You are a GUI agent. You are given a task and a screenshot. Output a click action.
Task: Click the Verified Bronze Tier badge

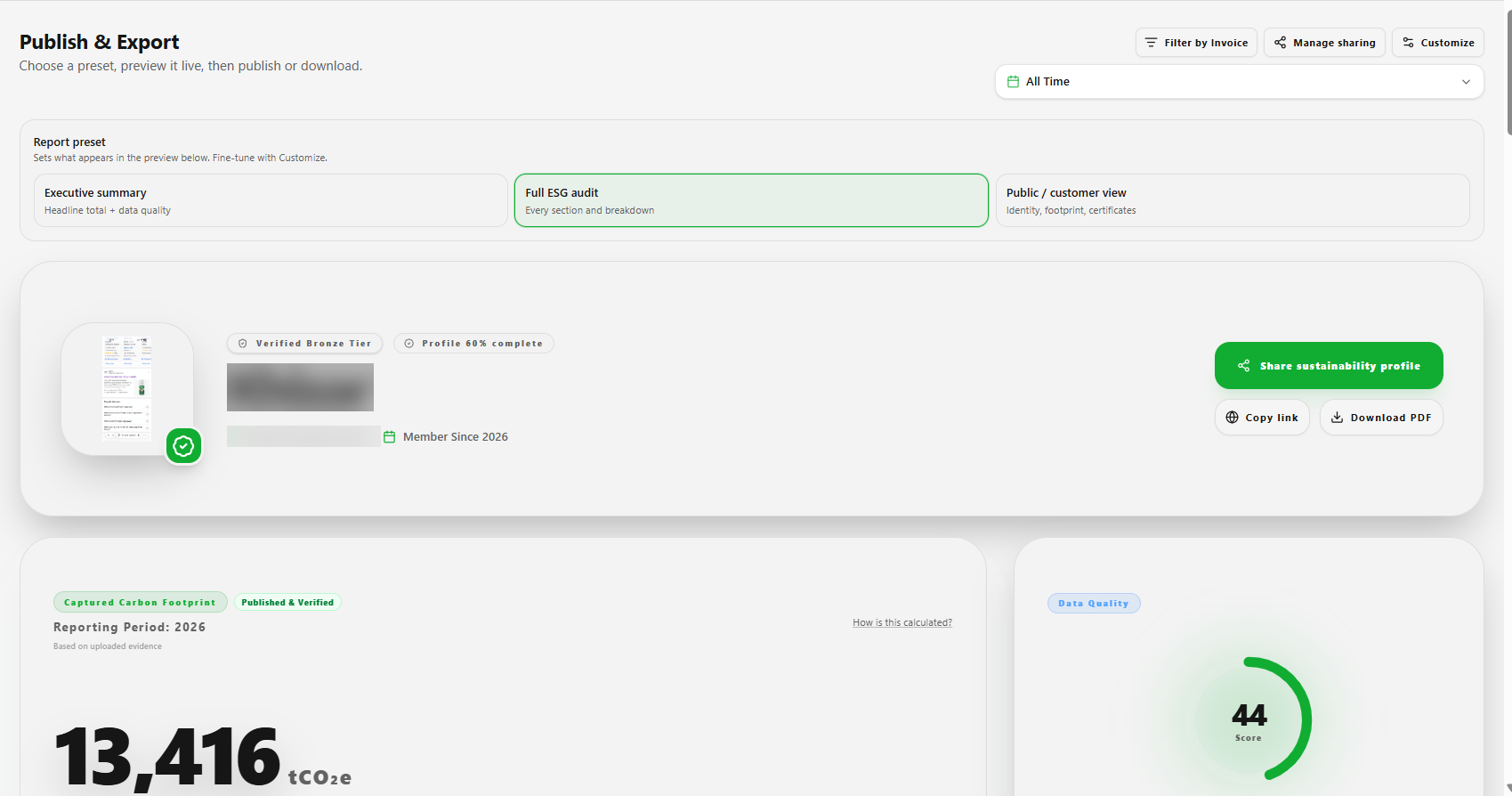pyautogui.click(x=305, y=344)
